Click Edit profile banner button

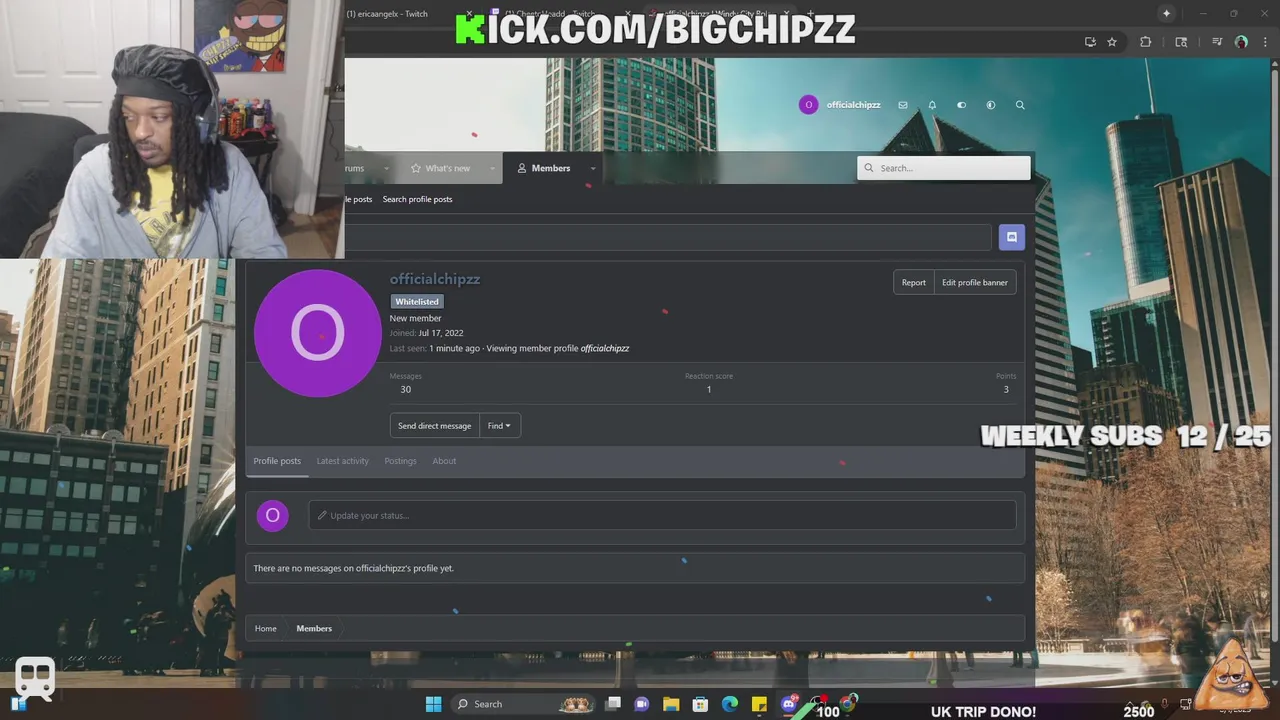(x=975, y=282)
